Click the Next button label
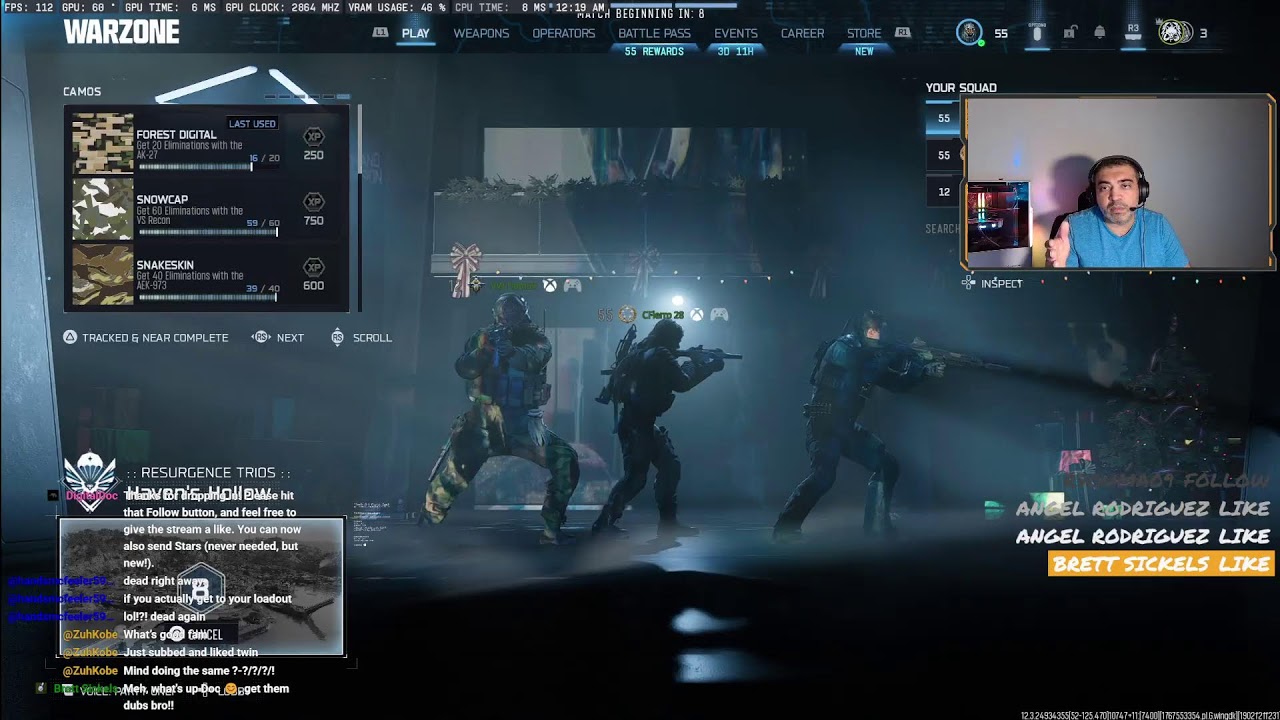 click(290, 338)
